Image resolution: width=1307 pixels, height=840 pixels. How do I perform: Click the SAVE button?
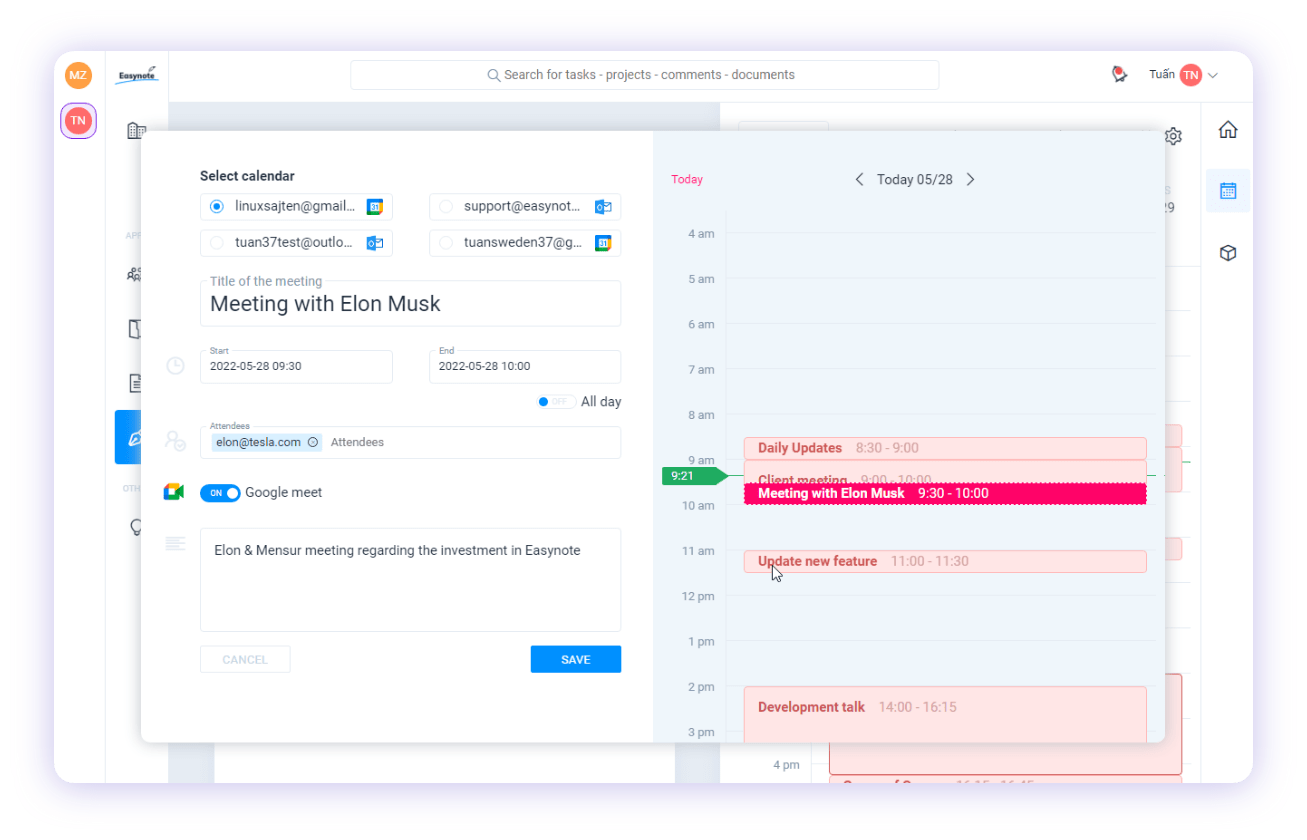576,660
